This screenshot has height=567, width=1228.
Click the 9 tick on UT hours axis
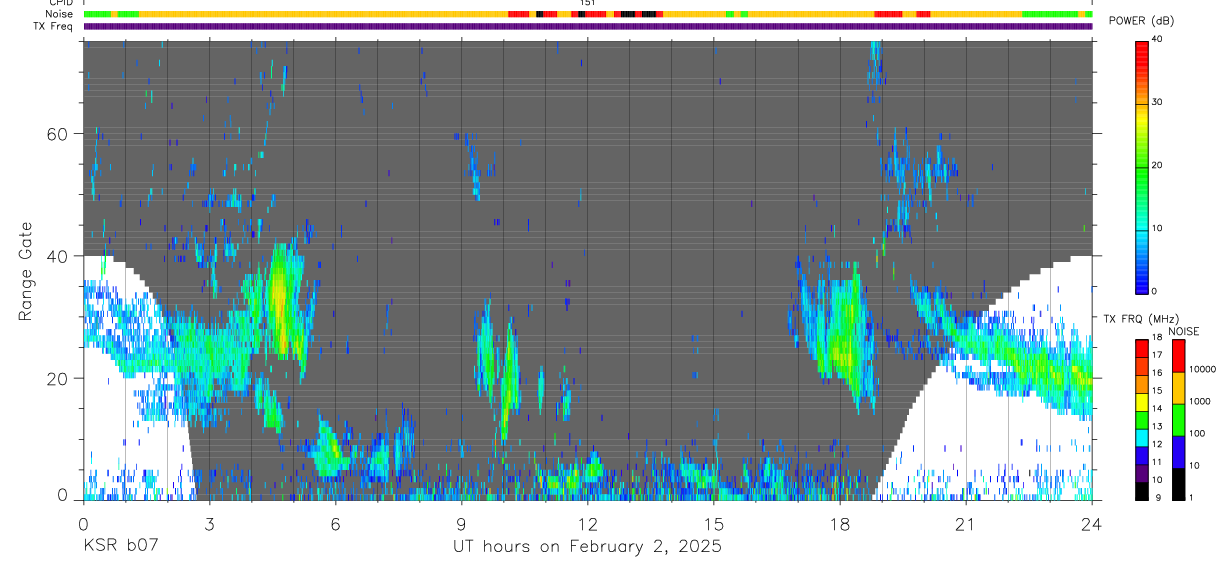pyautogui.click(x=461, y=524)
